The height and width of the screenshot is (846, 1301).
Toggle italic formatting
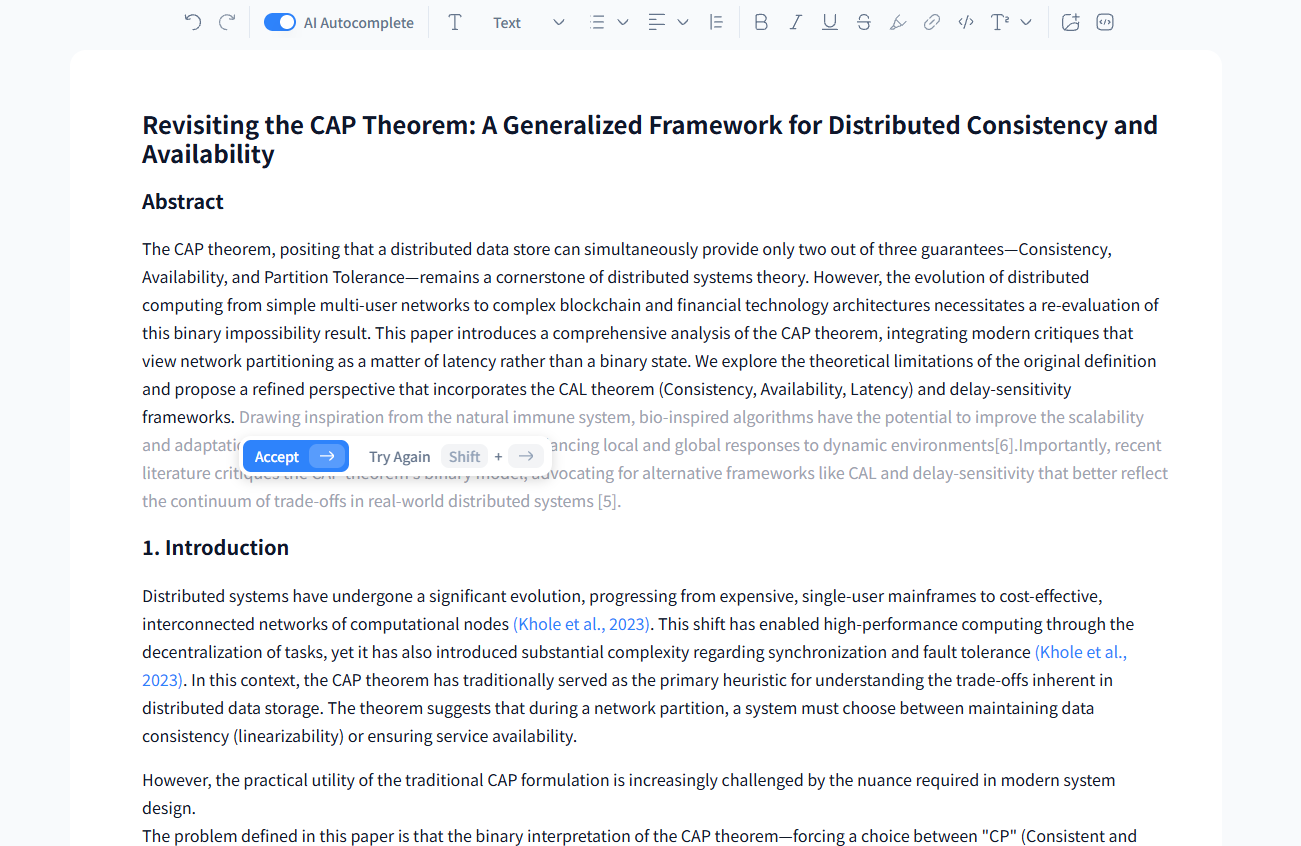click(x=795, y=22)
